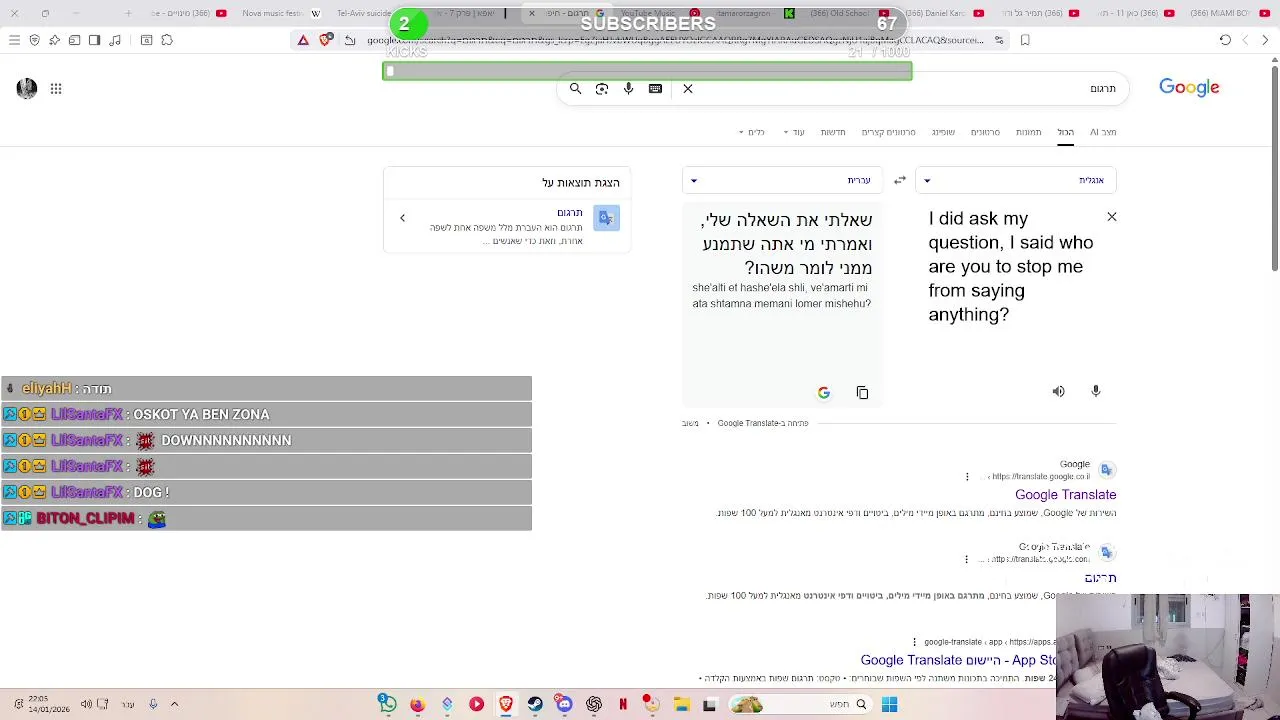Open Brave hamburger menu
The image size is (1280, 720).
(14, 40)
